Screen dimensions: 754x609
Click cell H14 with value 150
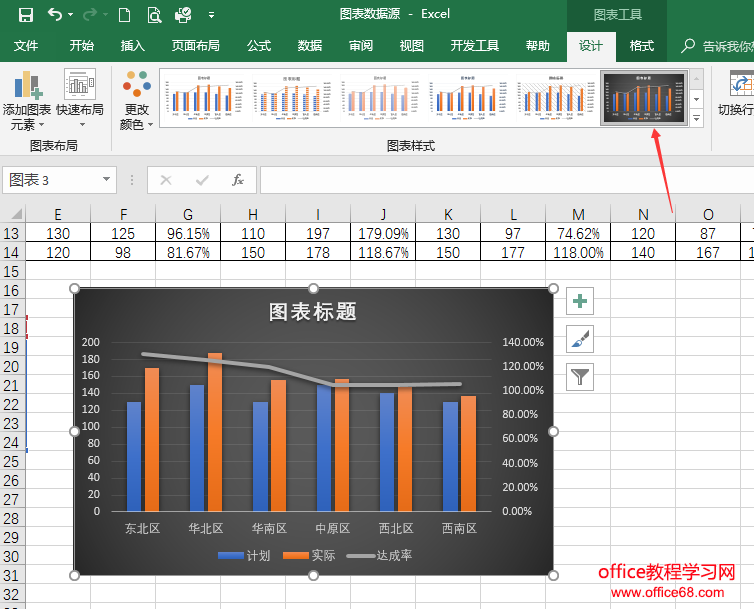pos(253,253)
